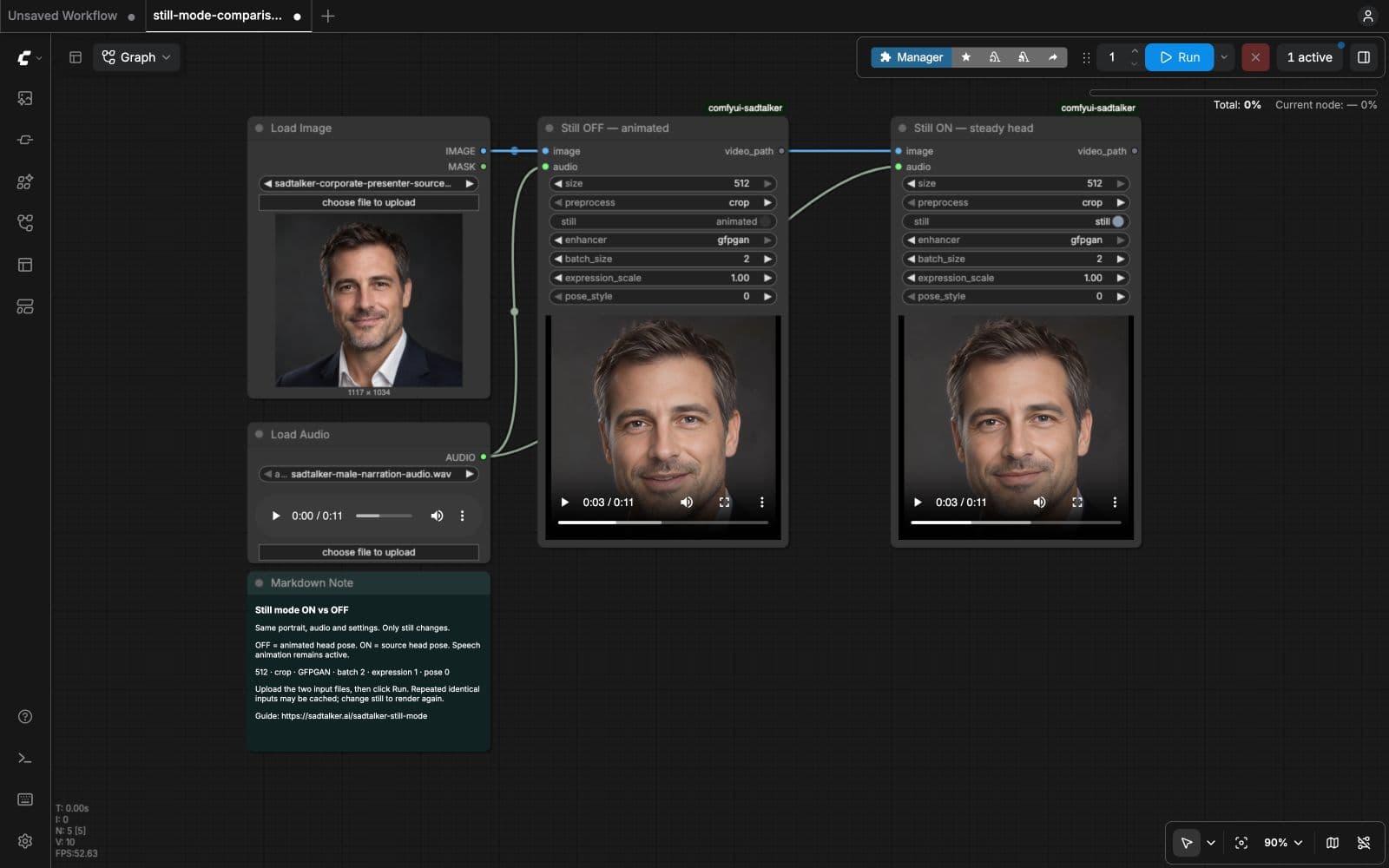The height and width of the screenshot is (868, 1389).
Task: Toggle the console terminal panel
Action: click(x=25, y=758)
